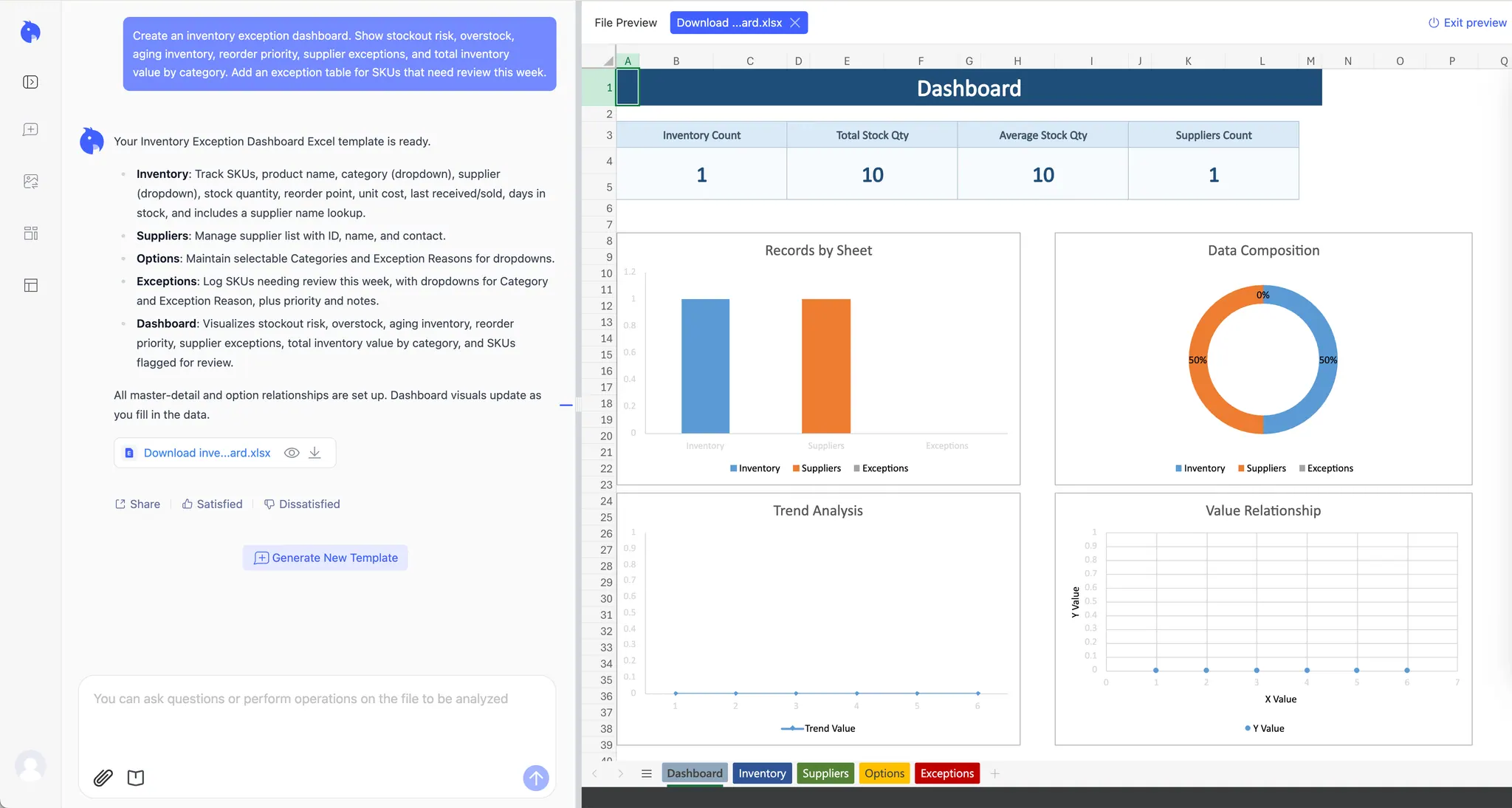The height and width of the screenshot is (808, 1512).
Task: Switch to the Suppliers sheet tab
Action: click(825, 773)
